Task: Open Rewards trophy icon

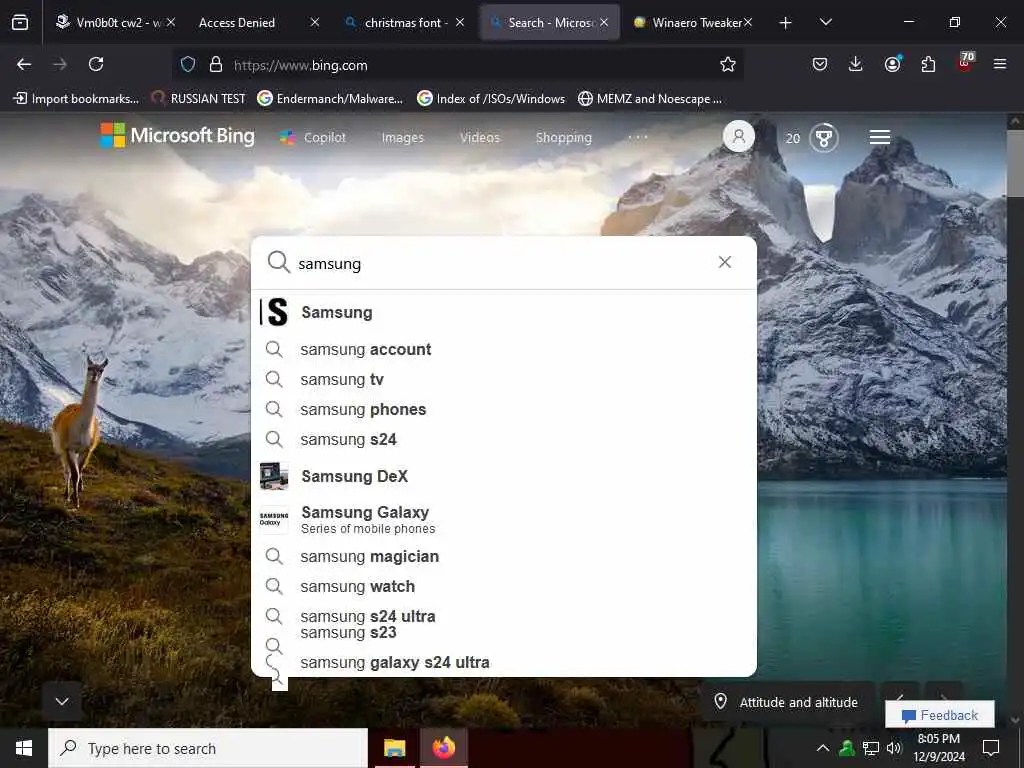Action: (x=824, y=138)
